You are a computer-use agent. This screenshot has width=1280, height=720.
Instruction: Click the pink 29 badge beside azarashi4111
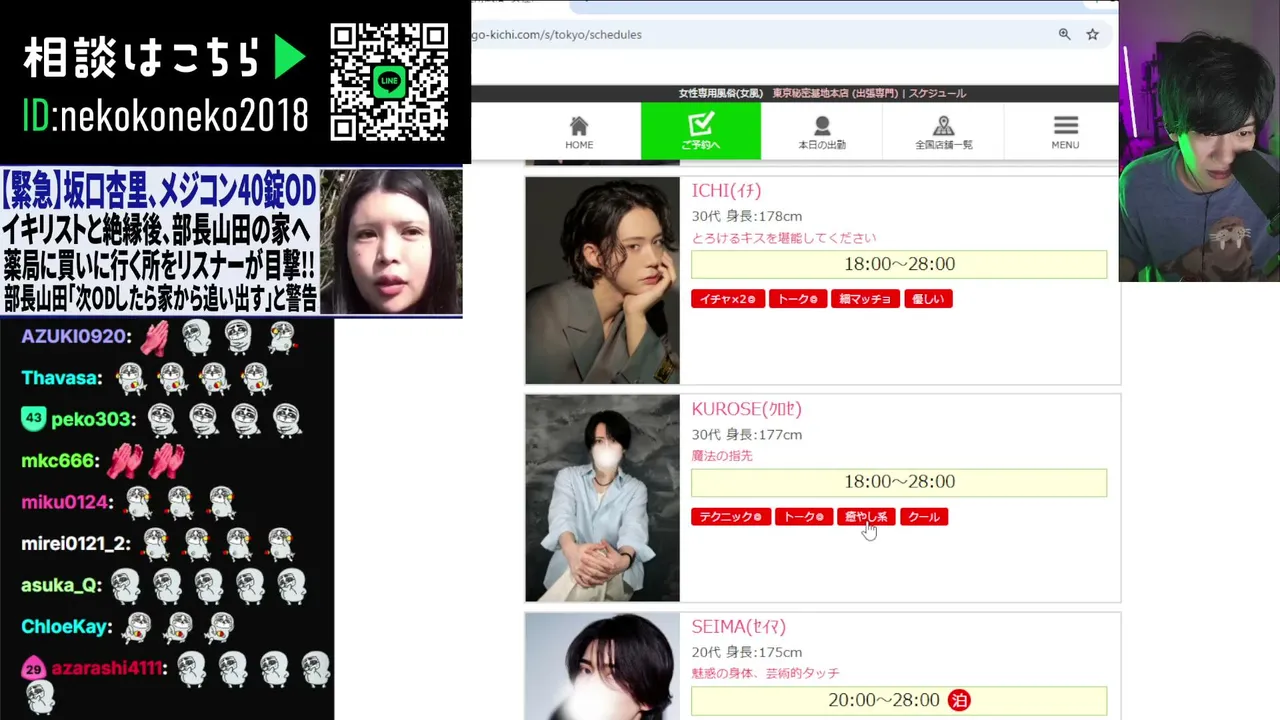click(34, 669)
